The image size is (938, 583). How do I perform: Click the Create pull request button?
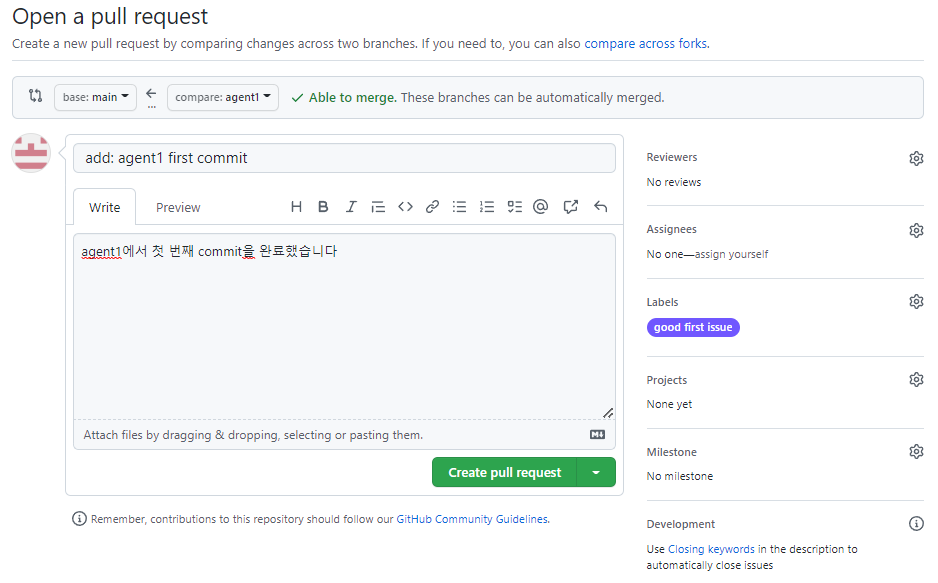pyautogui.click(x=504, y=472)
